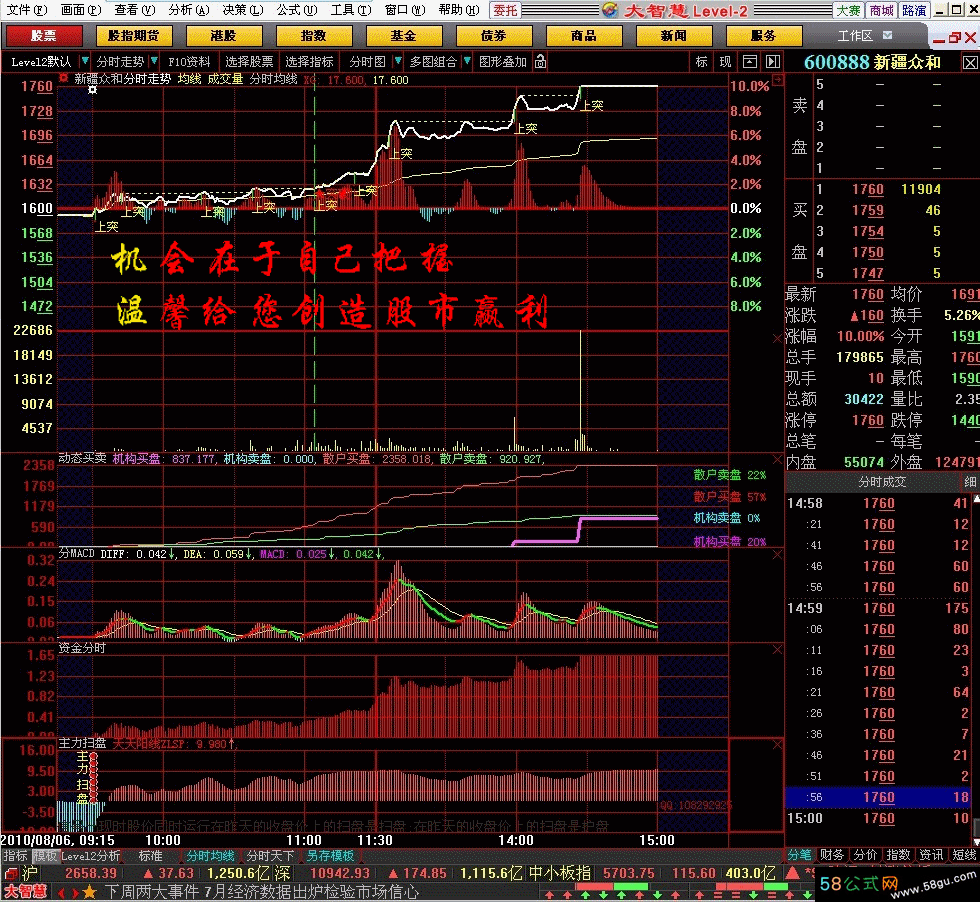Open F10资料 from the toolbar
The image size is (980, 902).
[189, 61]
